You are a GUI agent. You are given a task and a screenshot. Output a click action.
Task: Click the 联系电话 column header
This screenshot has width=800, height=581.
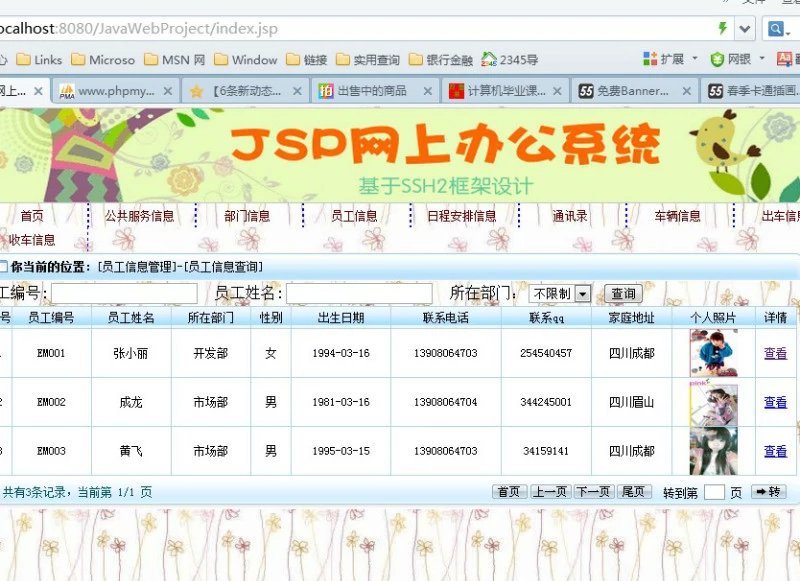pos(445,317)
